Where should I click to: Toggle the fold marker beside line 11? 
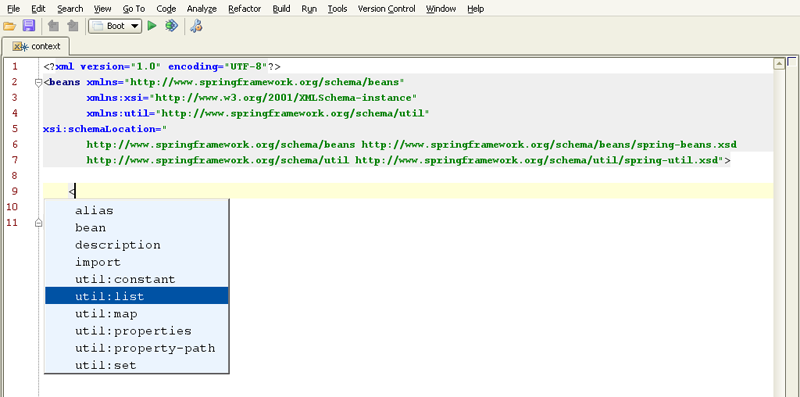coord(38,223)
